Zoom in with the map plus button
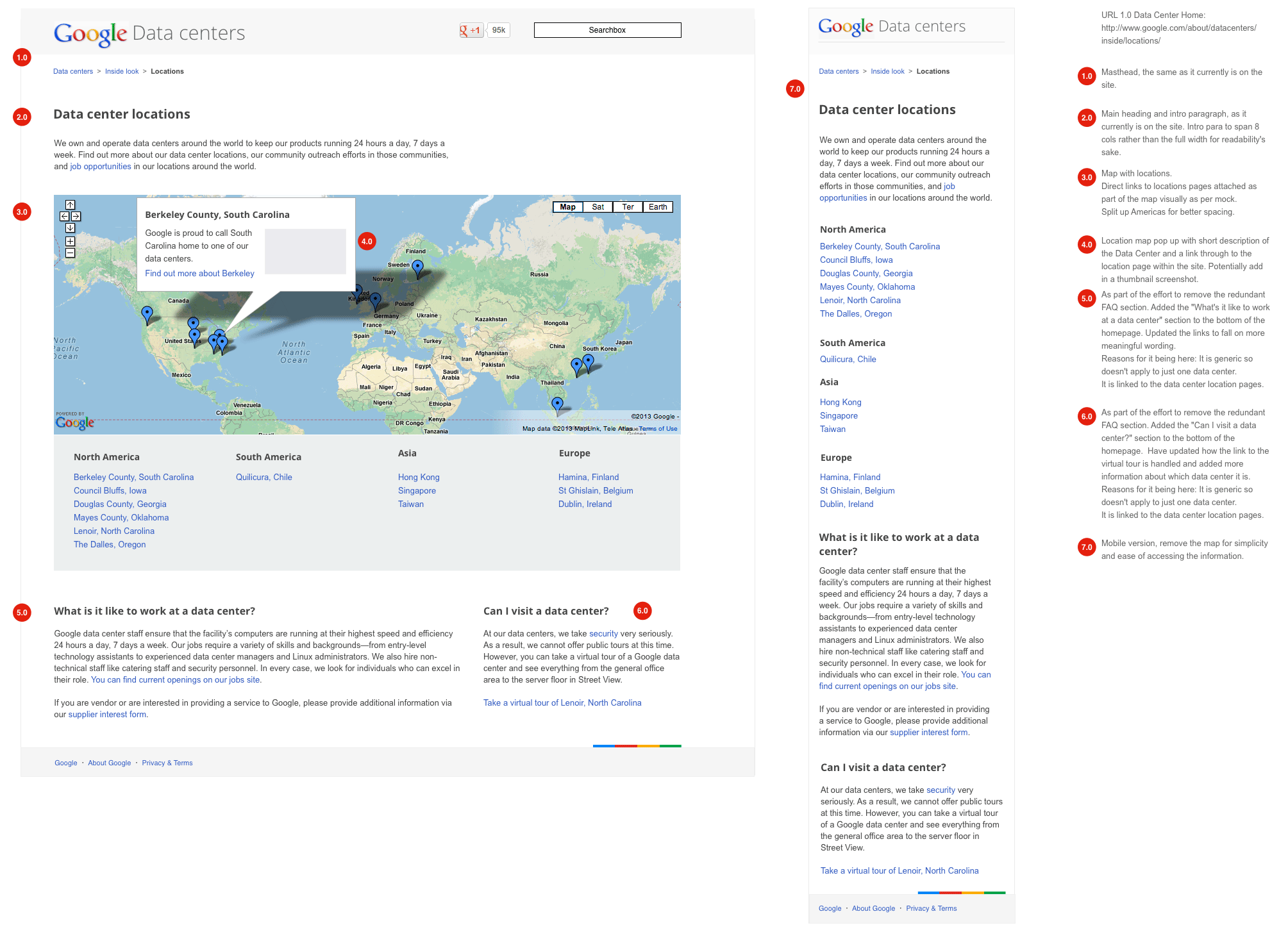 71,242
